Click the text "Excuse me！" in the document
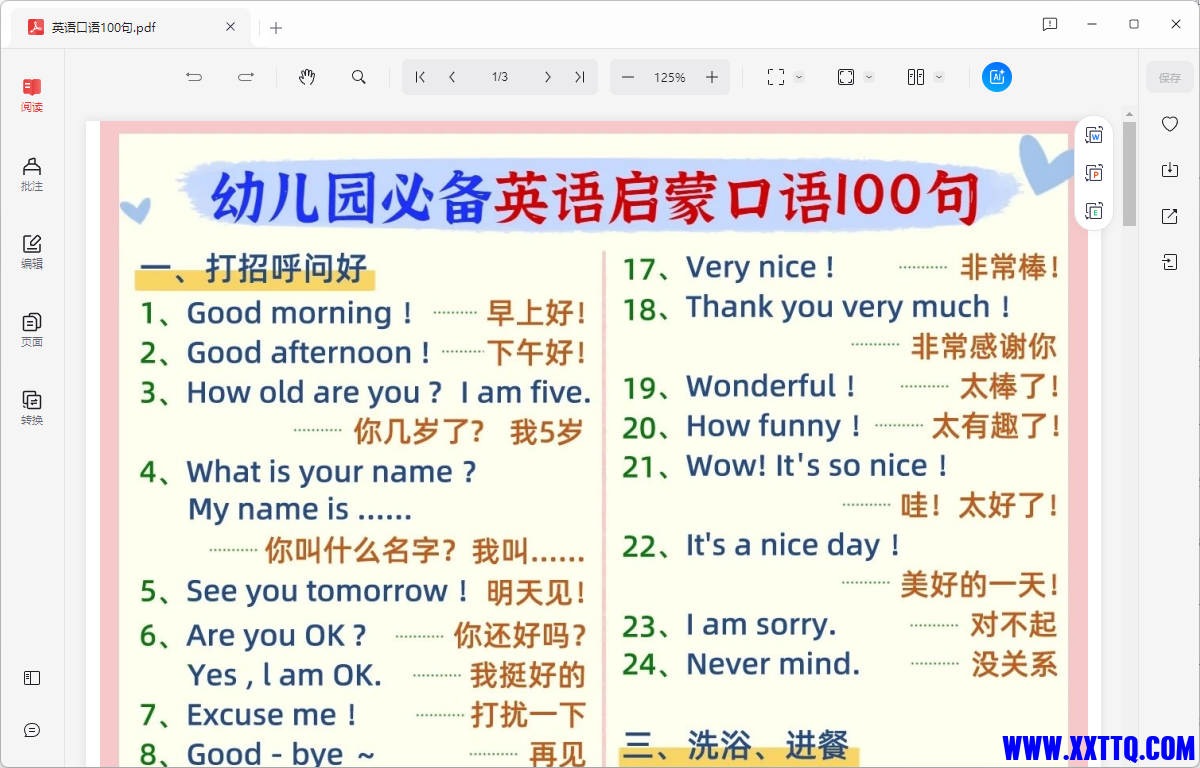Viewport: 1200px width, 768px height. [272, 715]
